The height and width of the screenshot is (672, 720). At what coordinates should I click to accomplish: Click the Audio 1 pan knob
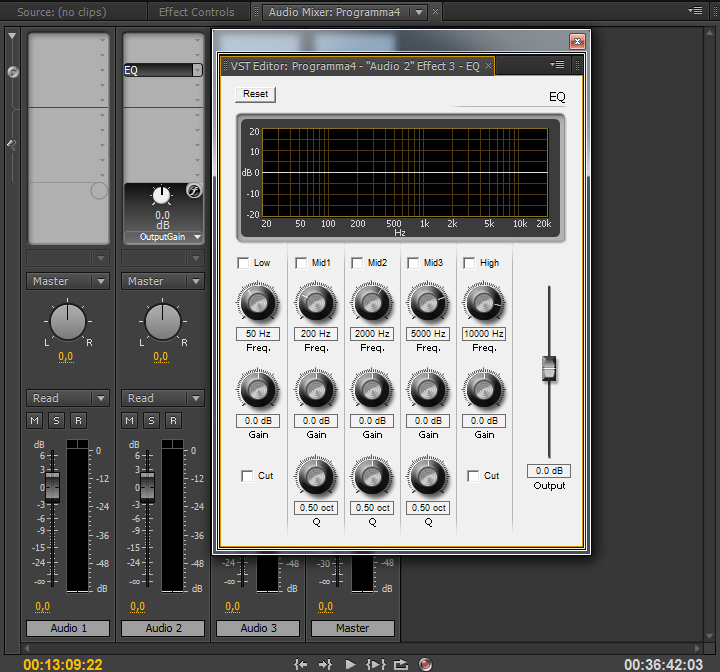(x=68, y=322)
